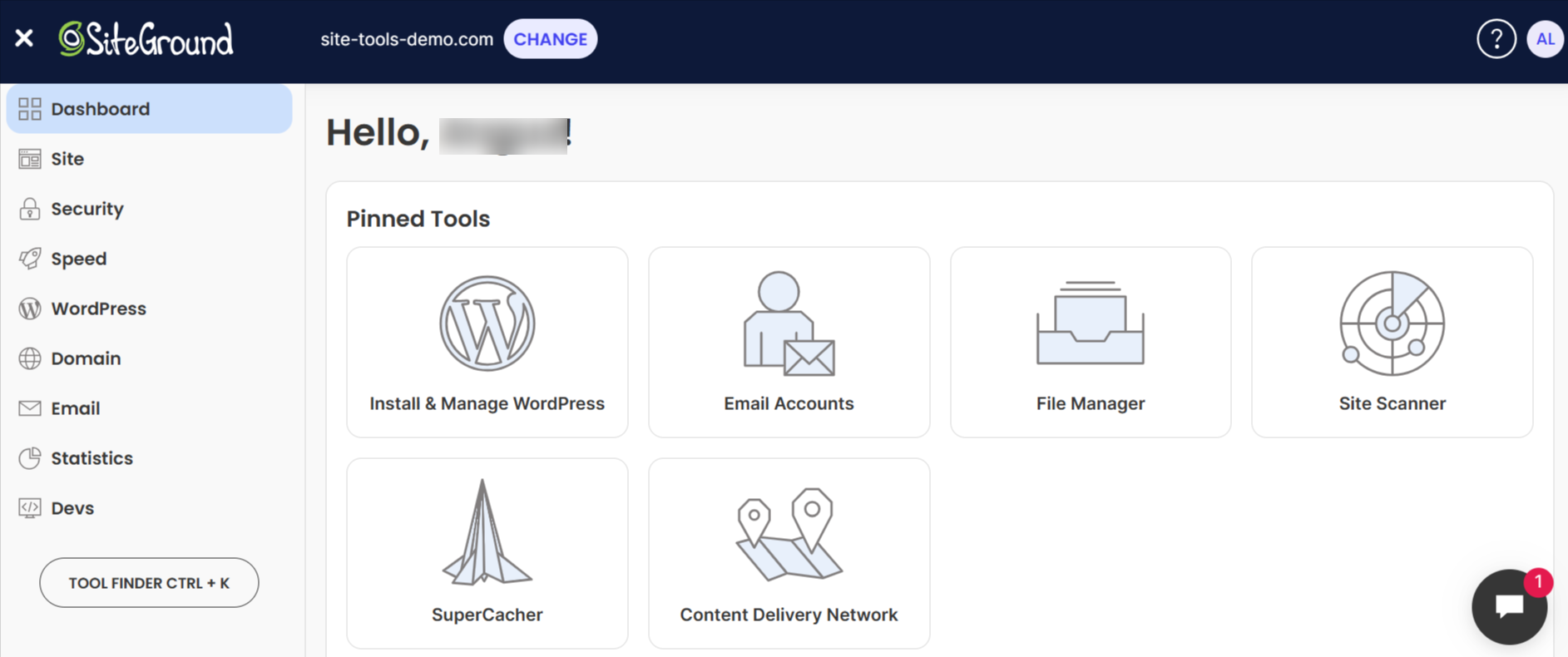Click the Devs code icon

(x=30, y=508)
